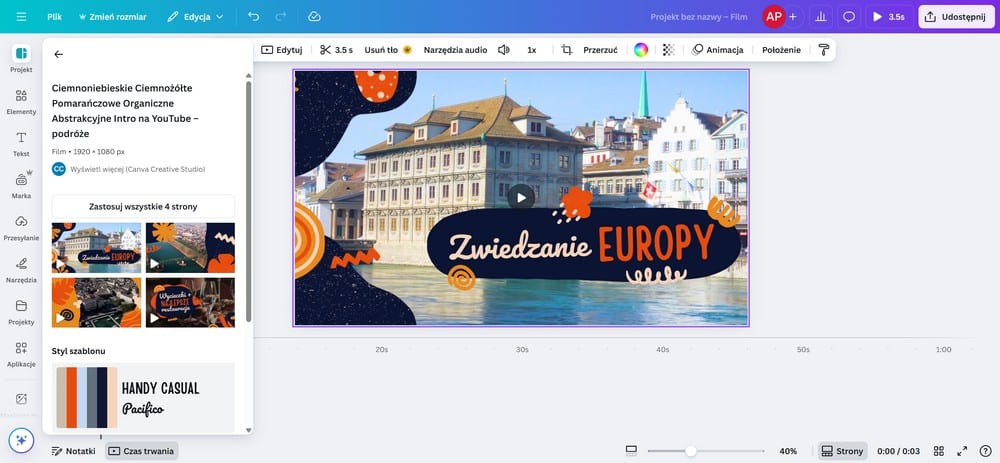Viewport: 1000px width, 463px height.
Task: Open the Notatki notes panel
Action: pyautogui.click(x=74, y=451)
